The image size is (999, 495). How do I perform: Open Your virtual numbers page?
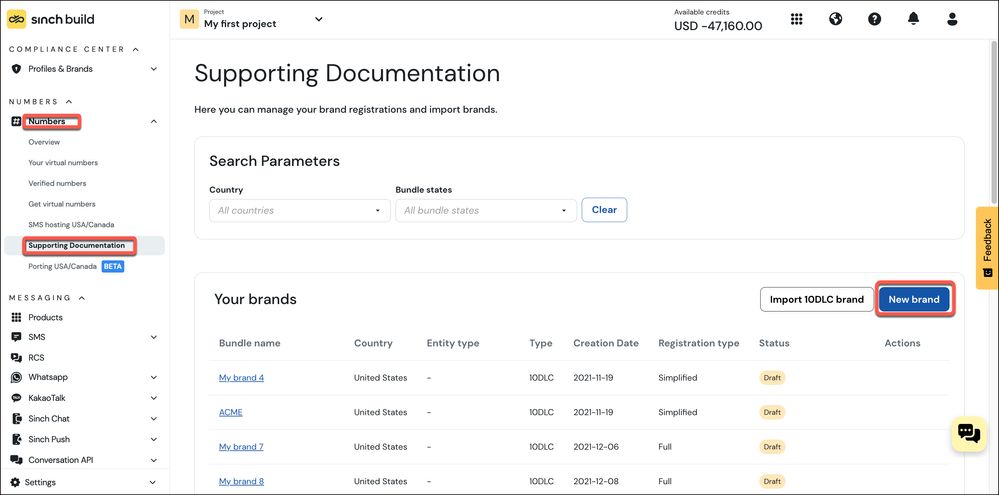point(63,162)
